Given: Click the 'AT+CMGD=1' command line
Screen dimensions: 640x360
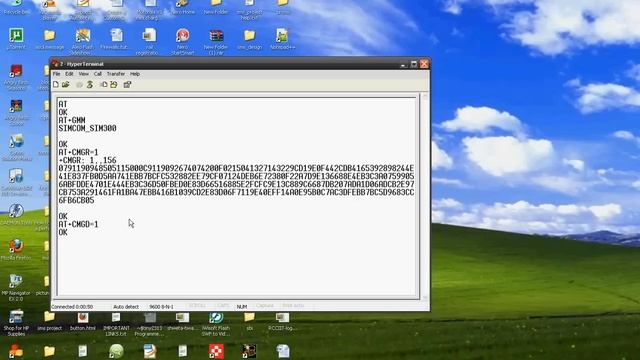Looking at the screenshot, I should [x=78, y=224].
